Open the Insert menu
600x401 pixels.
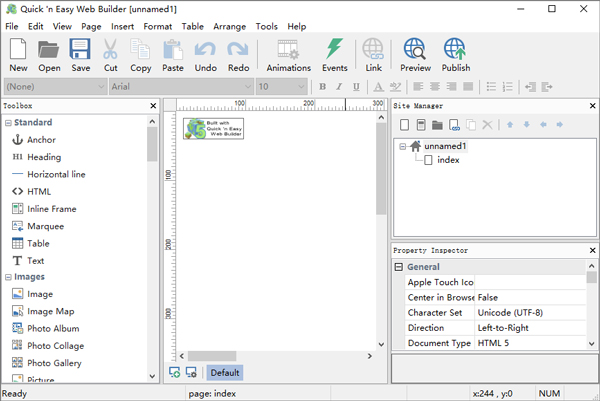point(122,26)
